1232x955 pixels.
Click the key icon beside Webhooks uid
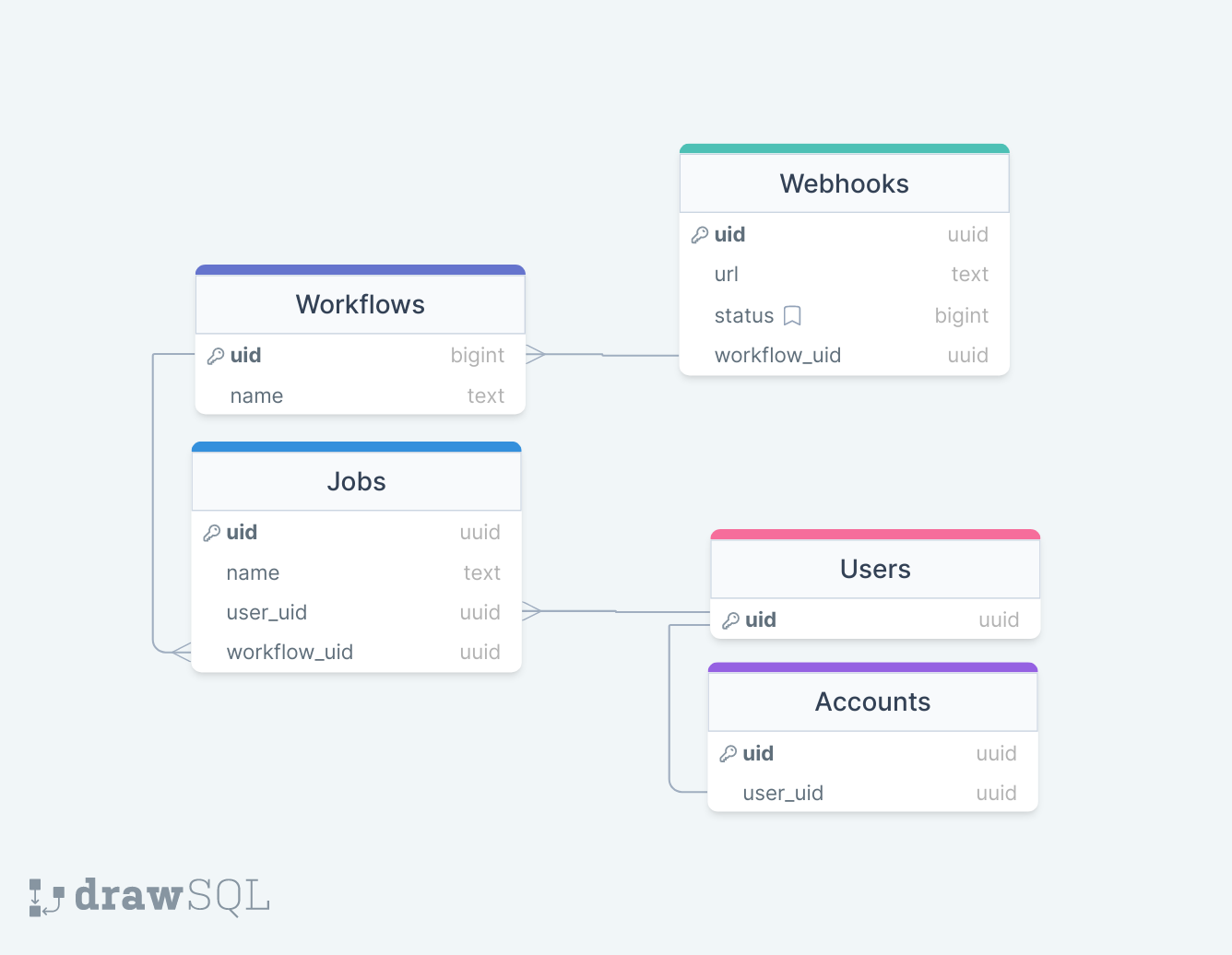(700, 235)
